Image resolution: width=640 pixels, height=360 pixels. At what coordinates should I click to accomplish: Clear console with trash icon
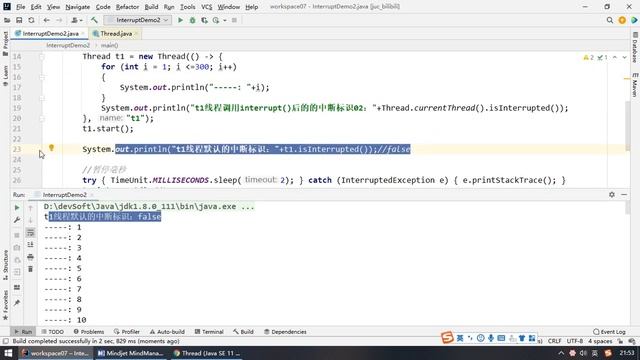click(31, 269)
